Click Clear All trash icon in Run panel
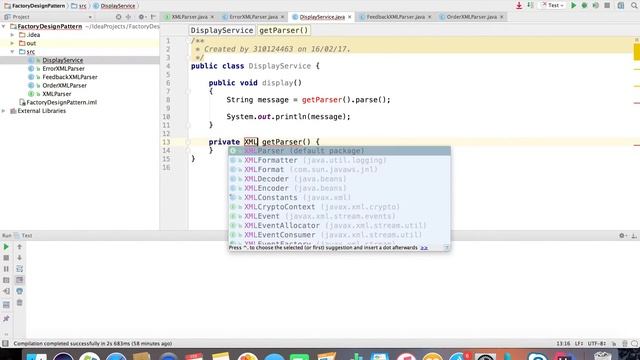 [x=19, y=302]
